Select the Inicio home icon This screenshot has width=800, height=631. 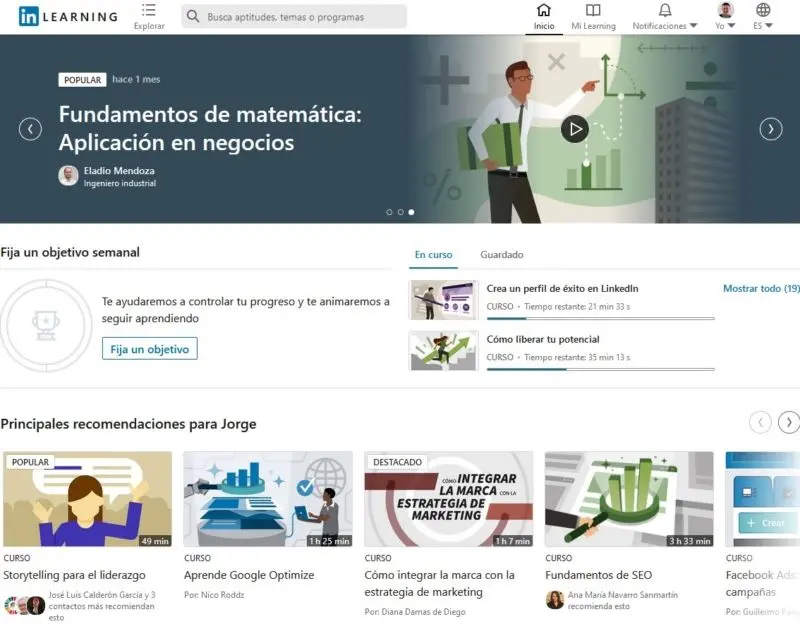tap(543, 11)
